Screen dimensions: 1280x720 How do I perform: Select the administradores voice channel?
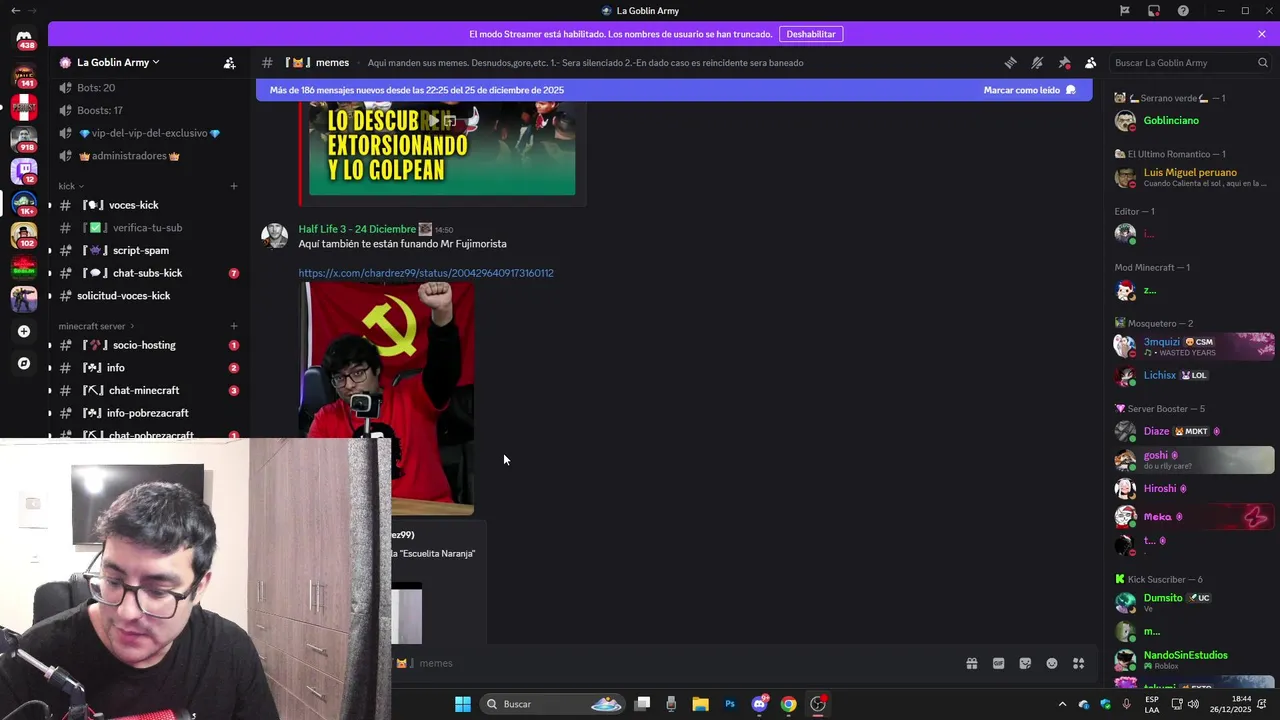click(x=149, y=156)
